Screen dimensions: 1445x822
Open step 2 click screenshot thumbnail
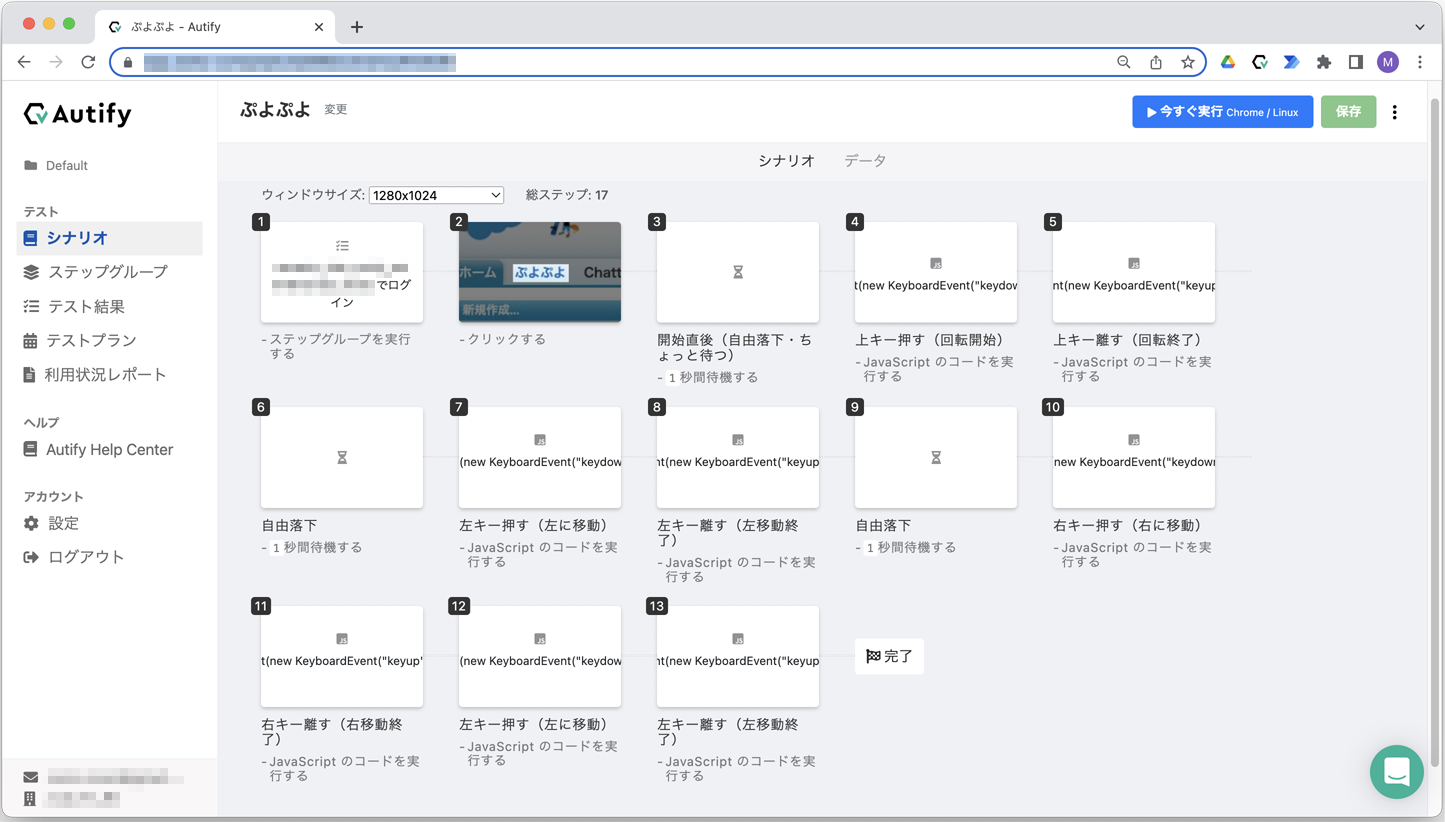click(540, 272)
